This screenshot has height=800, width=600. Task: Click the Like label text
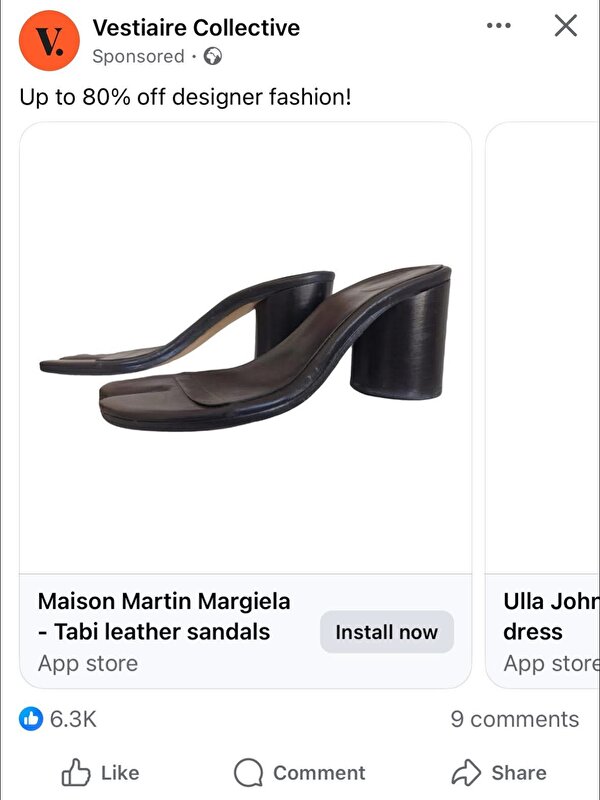120,773
